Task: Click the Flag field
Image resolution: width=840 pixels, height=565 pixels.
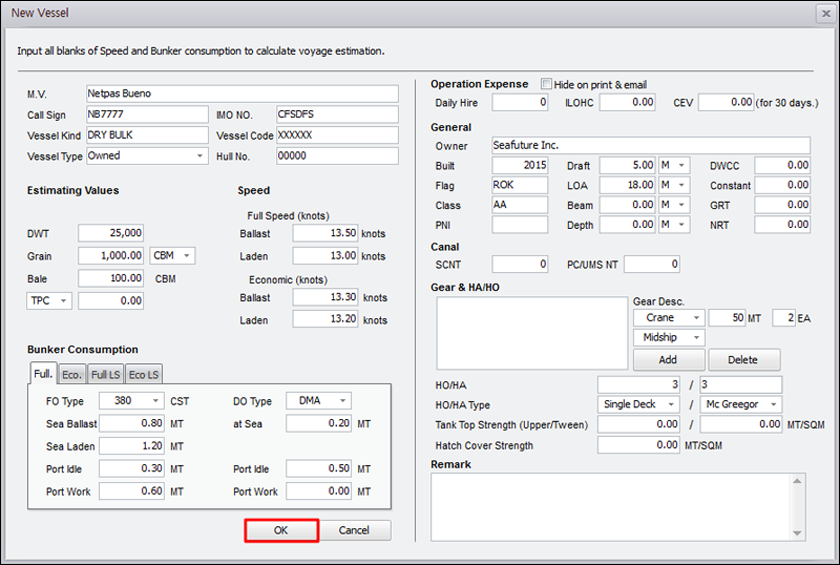Action: pyautogui.click(x=520, y=185)
